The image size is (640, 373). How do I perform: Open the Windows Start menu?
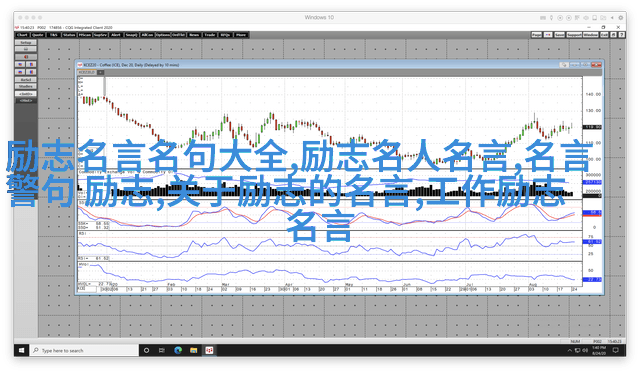pos(21,350)
